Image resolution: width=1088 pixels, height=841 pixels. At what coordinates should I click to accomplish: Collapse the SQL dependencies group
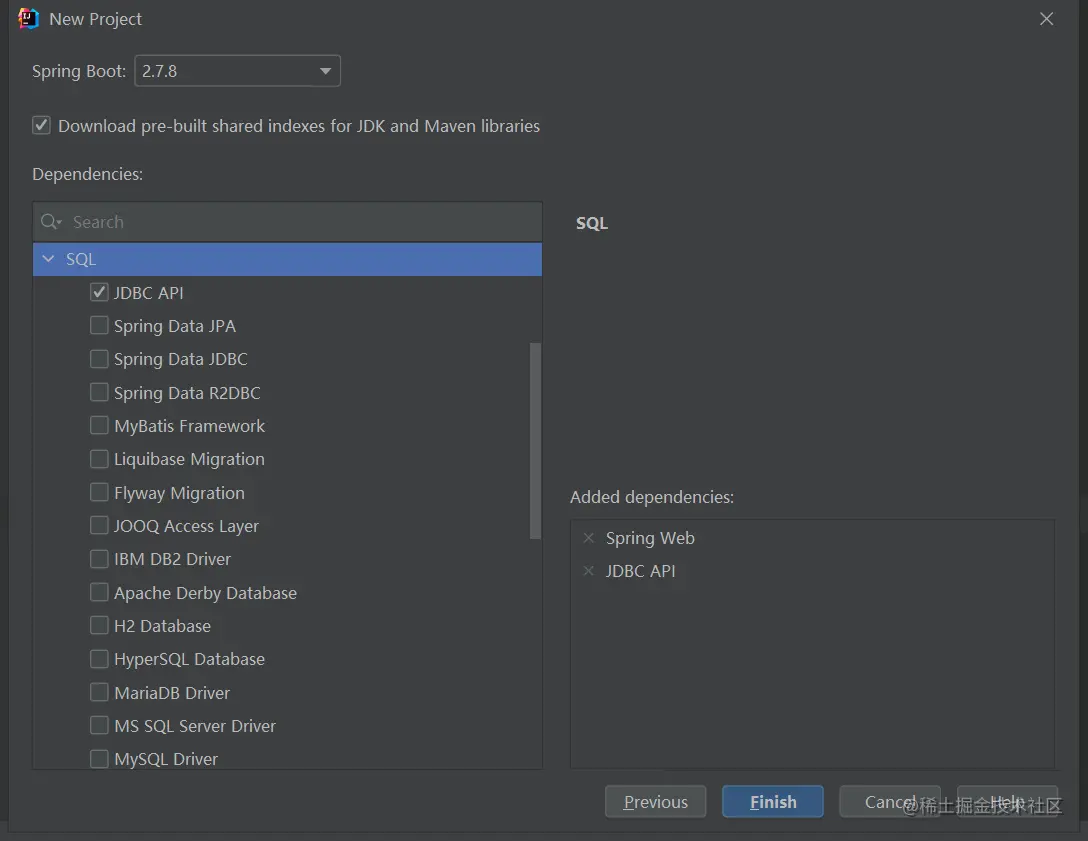[x=48, y=258]
